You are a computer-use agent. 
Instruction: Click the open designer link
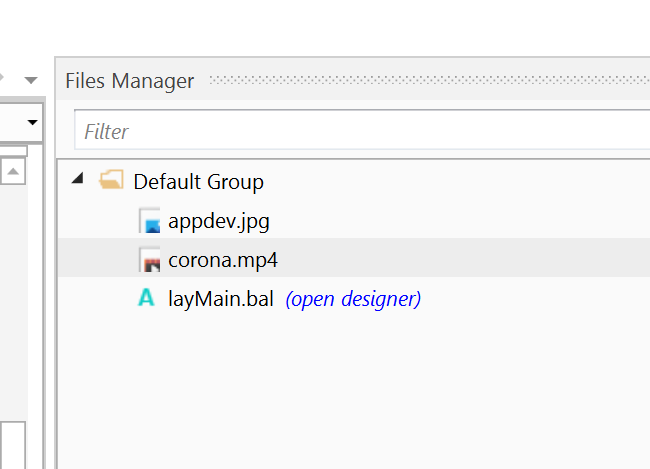353,299
